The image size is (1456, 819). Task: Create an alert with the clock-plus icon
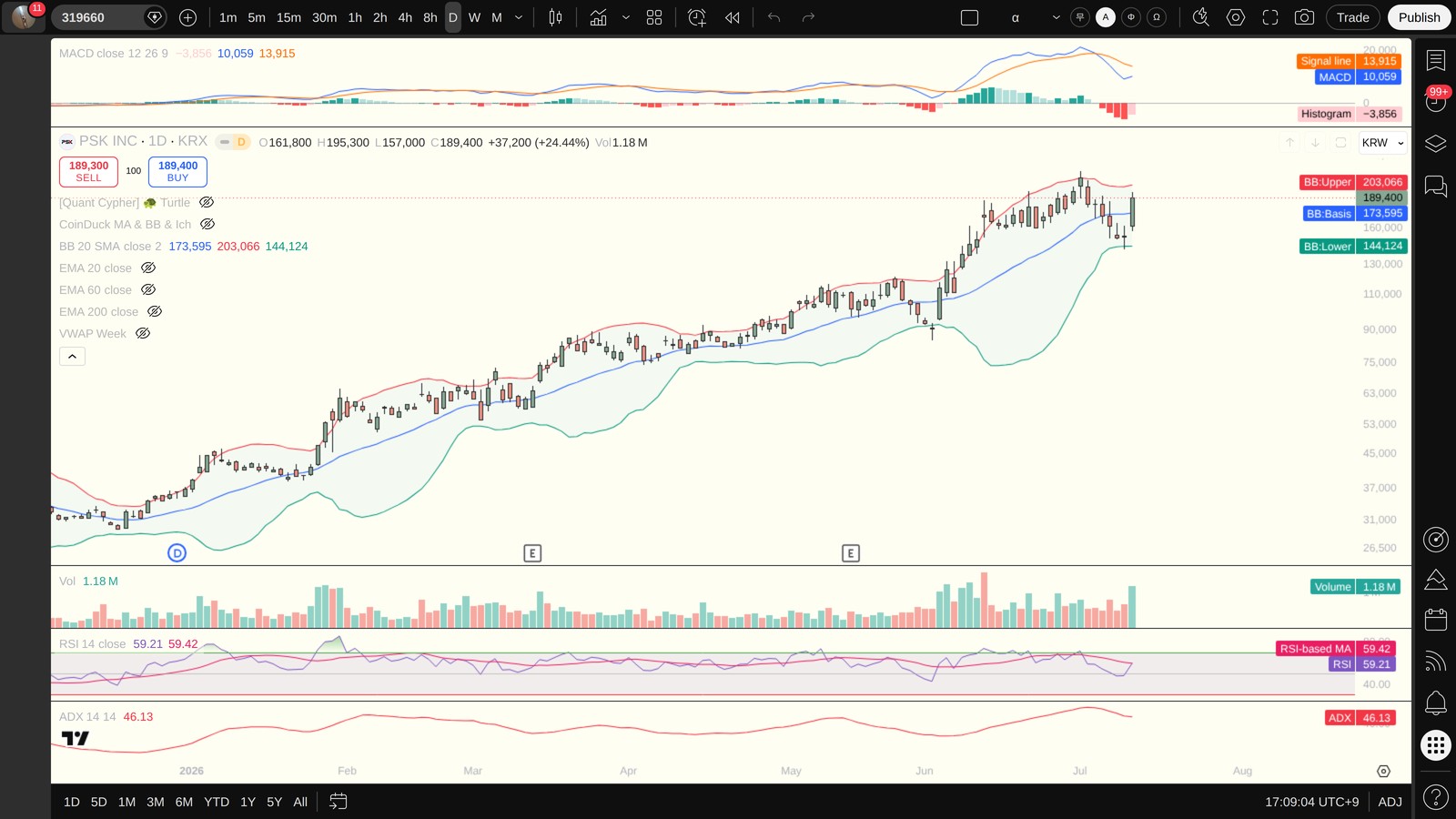tap(697, 17)
